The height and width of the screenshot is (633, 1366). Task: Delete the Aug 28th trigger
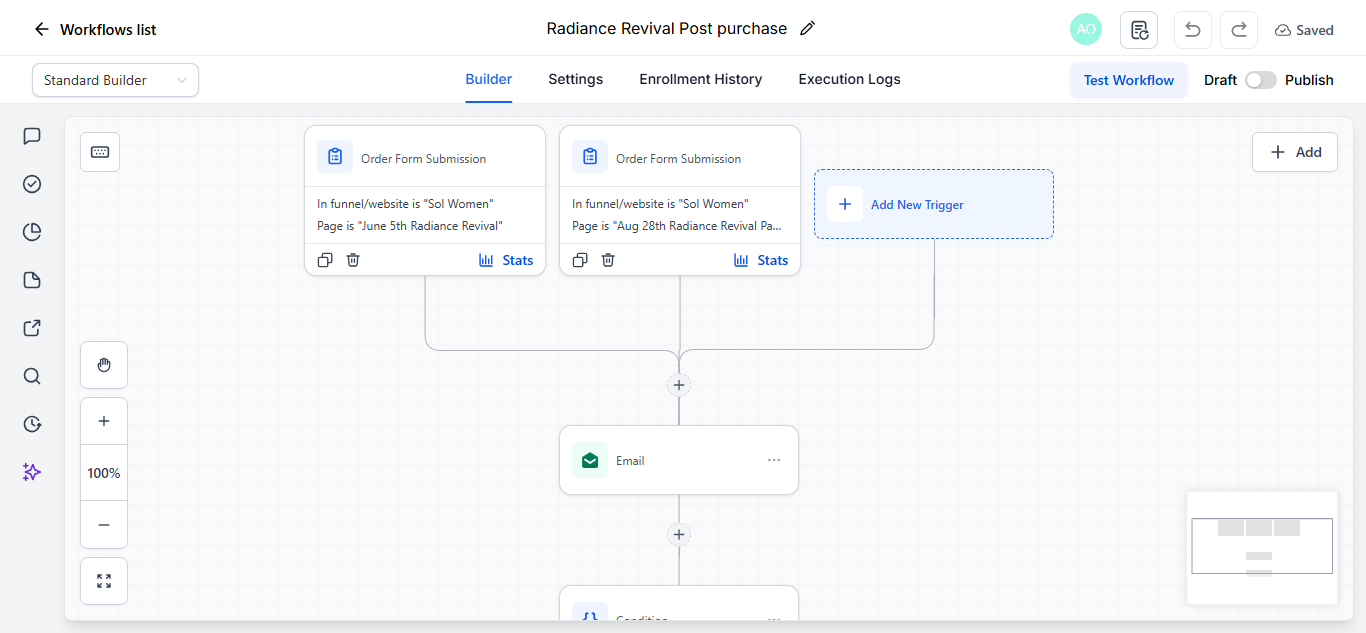[x=608, y=260]
